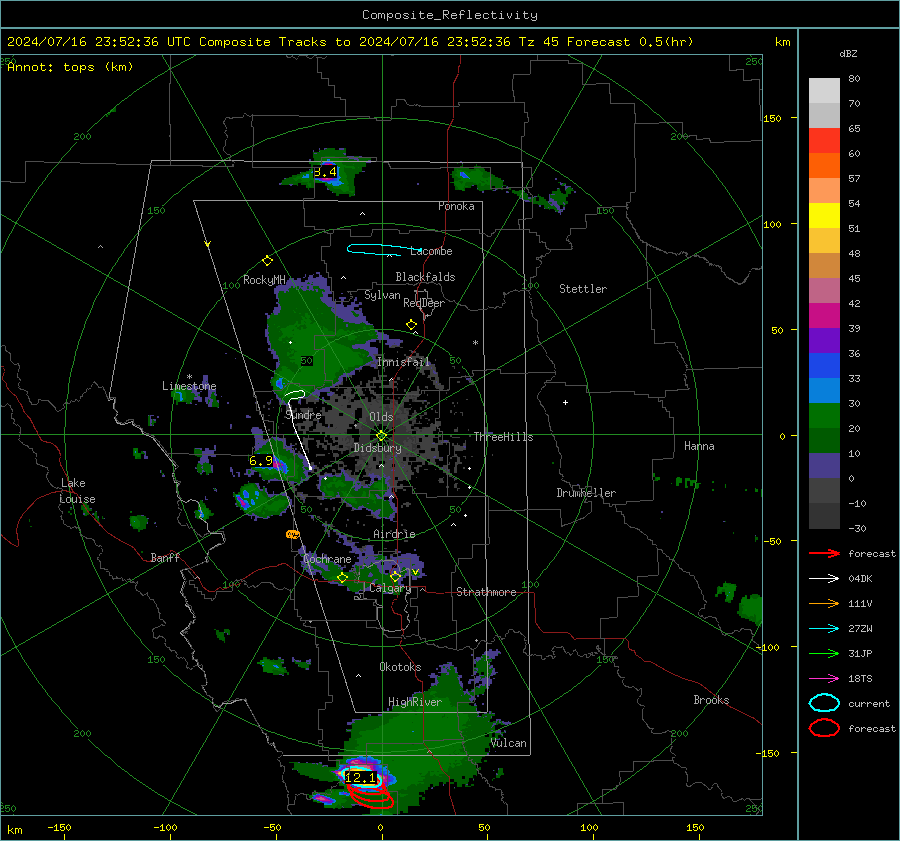Viewport: 900px width, 841px height.
Task: Click the white 04DK arrow in the legend
Action: tap(824, 579)
